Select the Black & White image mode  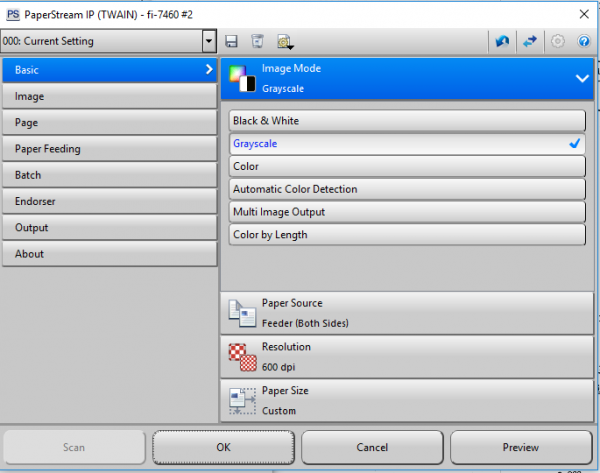pos(406,121)
